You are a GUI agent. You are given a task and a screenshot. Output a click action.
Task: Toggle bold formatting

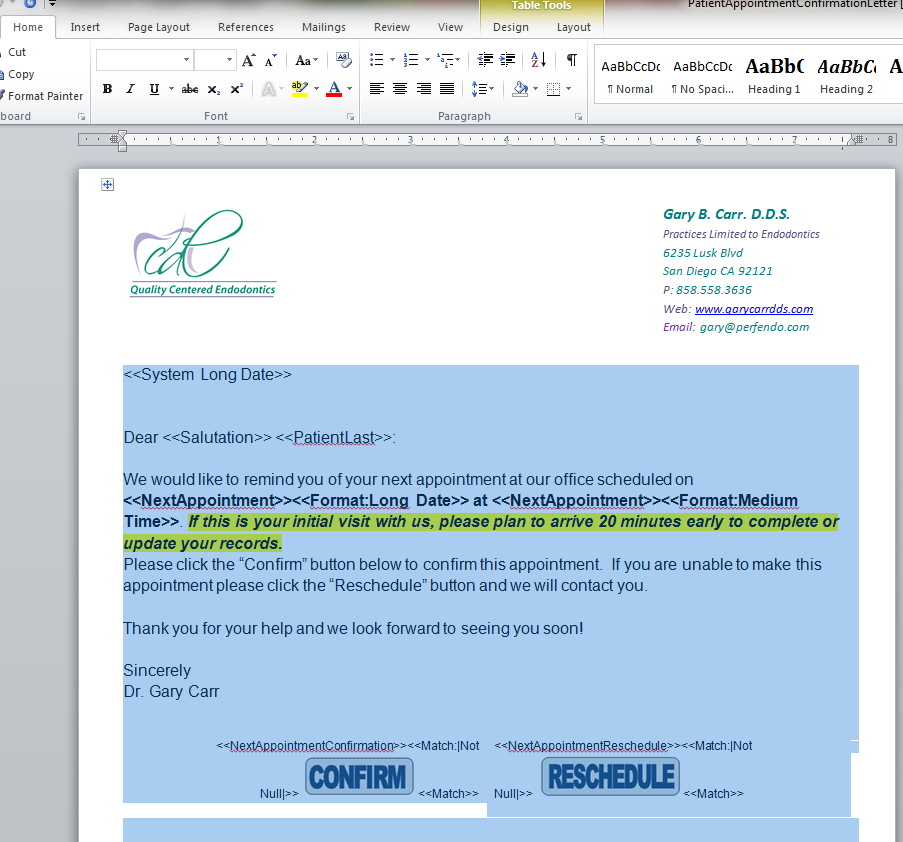click(107, 89)
